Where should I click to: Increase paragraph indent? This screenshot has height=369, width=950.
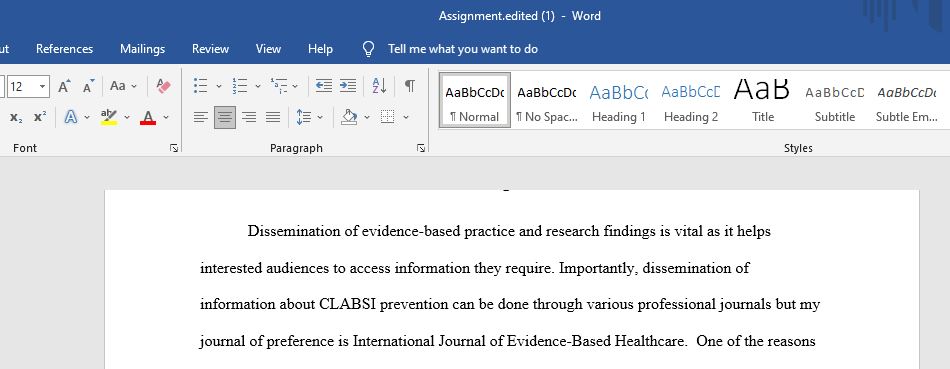click(x=348, y=86)
